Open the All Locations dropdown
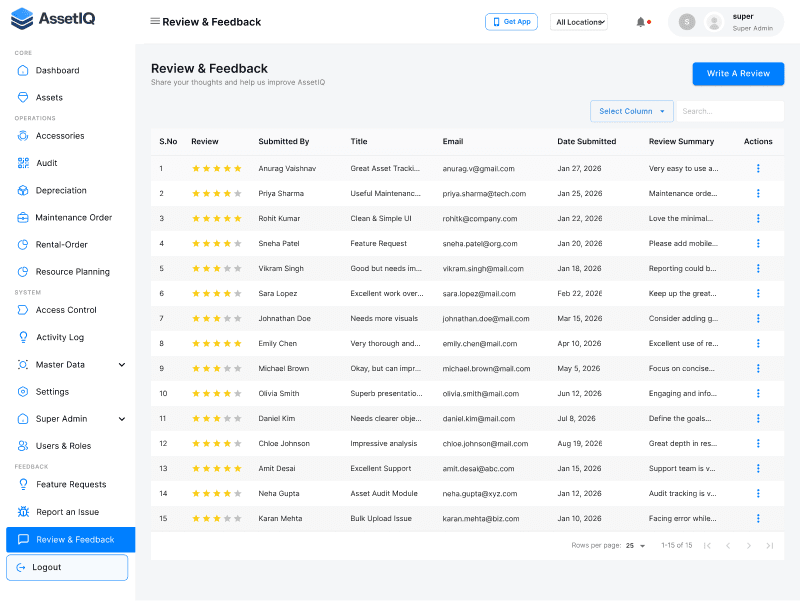 point(579,22)
